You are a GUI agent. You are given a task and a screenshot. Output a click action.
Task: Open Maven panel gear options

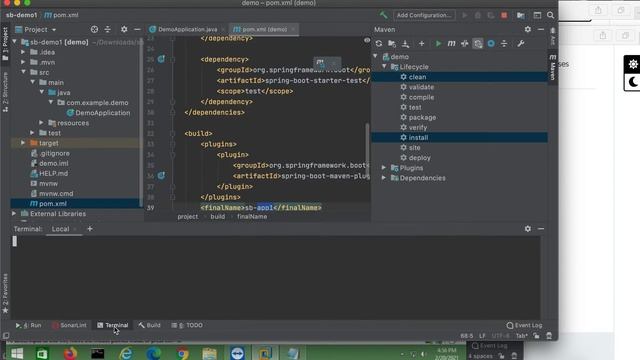(528, 29)
